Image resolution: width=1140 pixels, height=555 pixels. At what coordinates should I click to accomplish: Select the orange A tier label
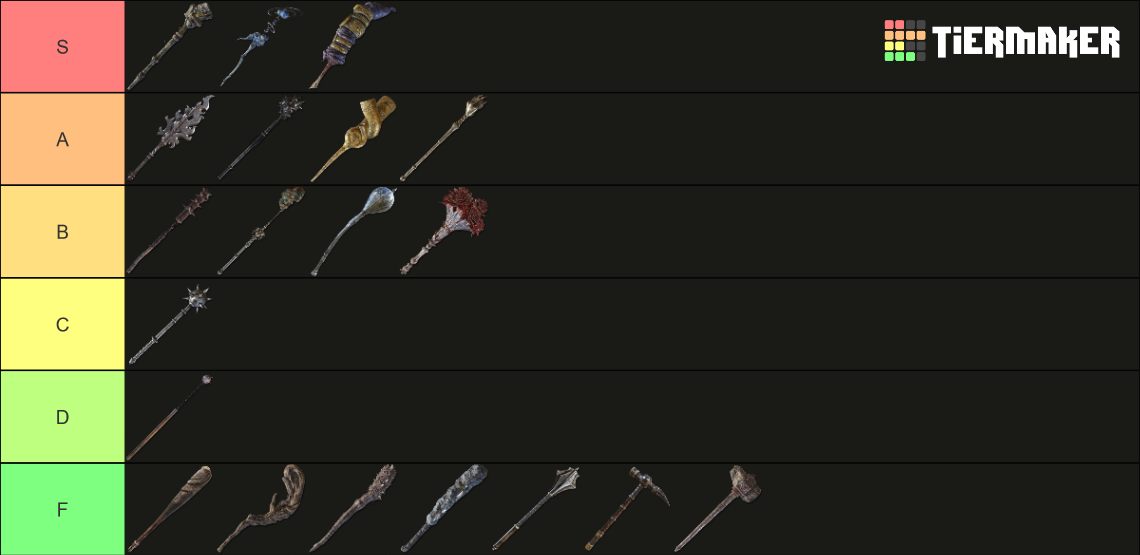tap(63, 139)
